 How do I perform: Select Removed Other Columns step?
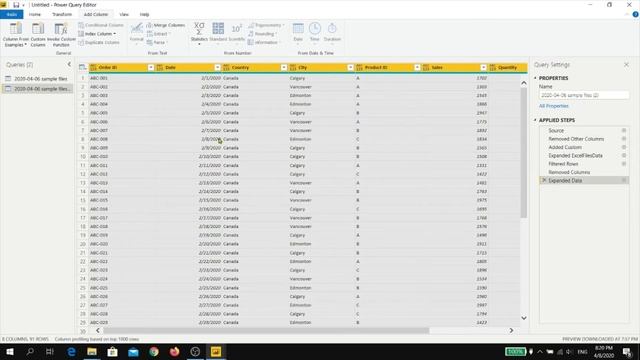(584, 139)
